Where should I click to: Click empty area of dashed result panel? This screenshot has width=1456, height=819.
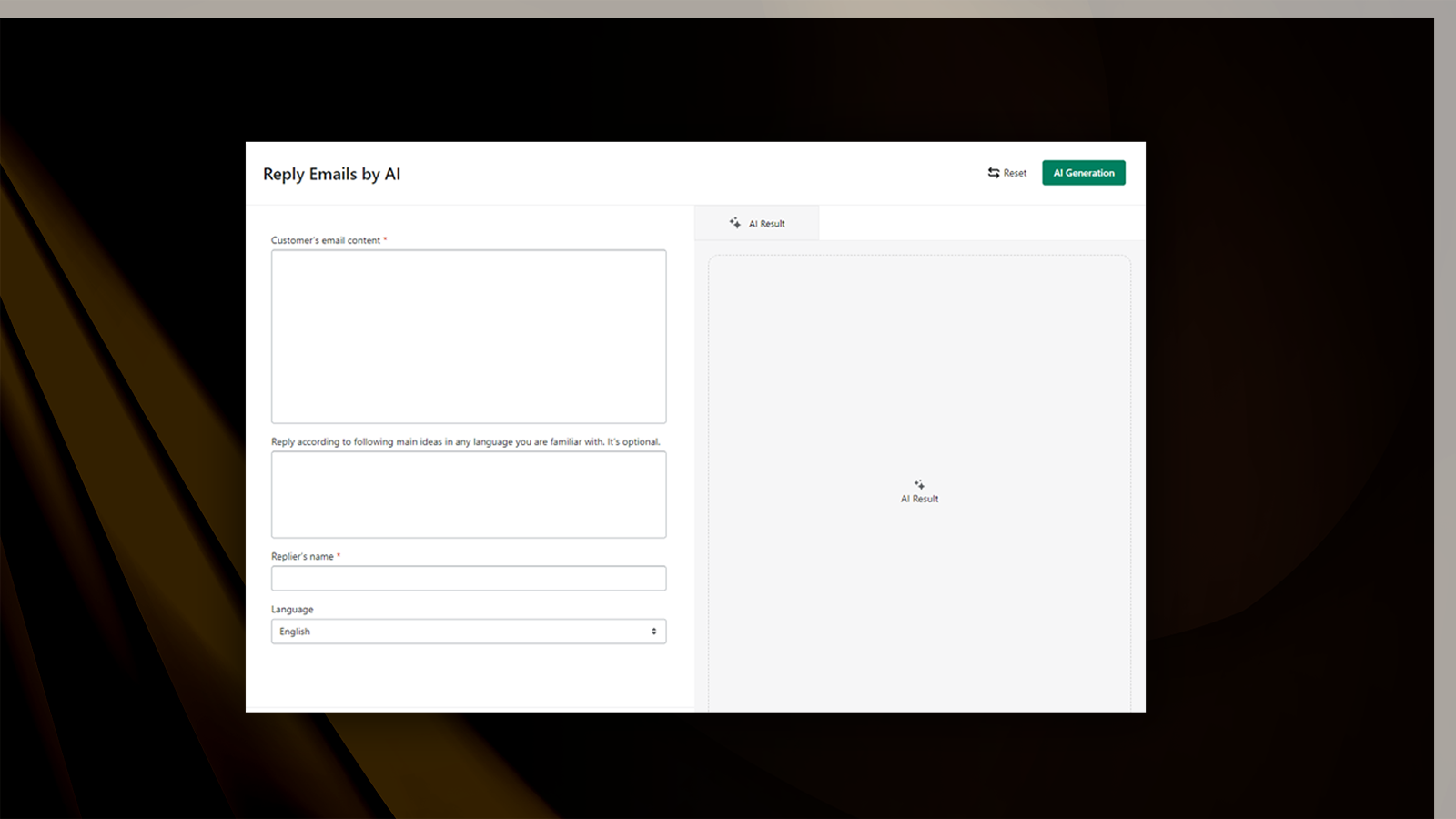pos(919,364)
